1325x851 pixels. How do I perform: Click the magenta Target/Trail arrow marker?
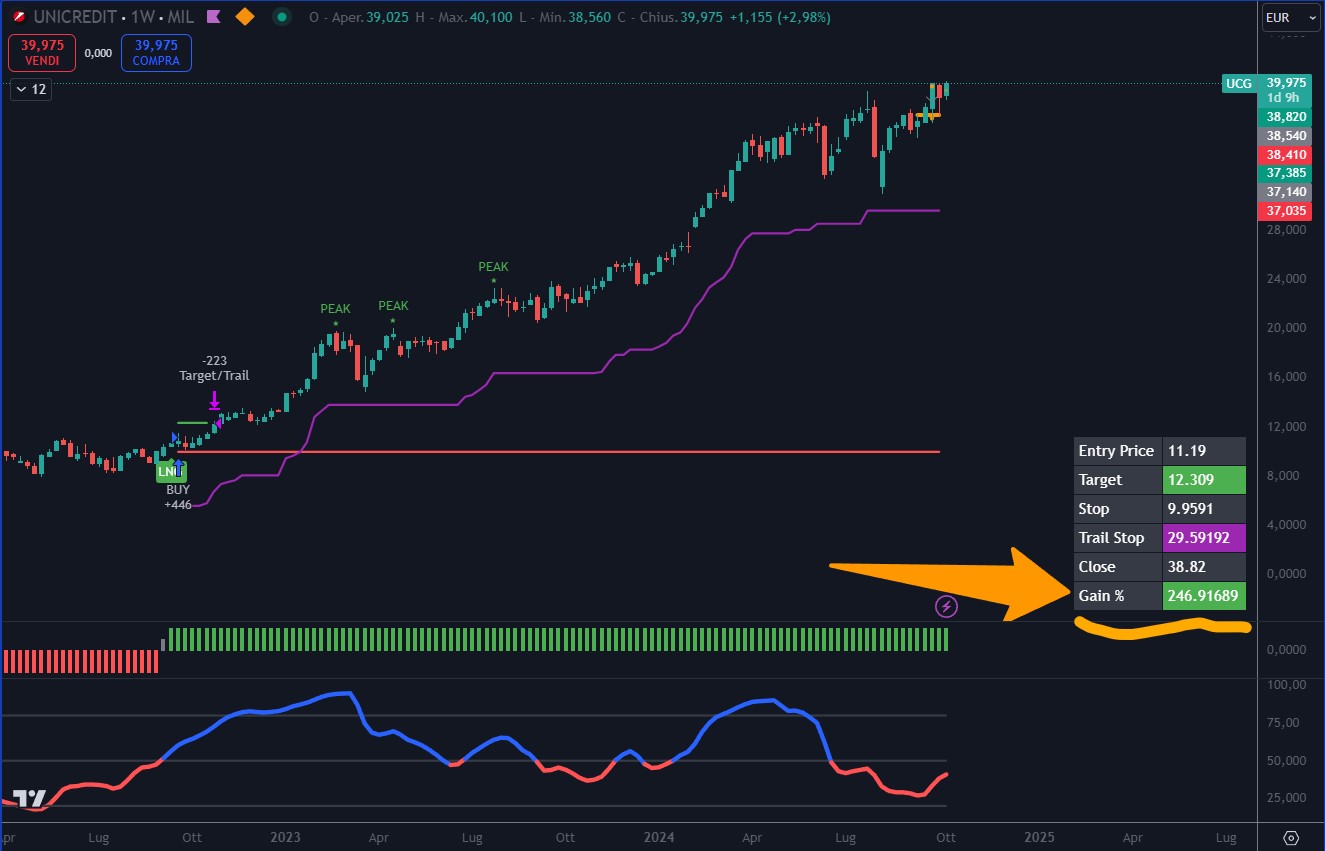[214, 401]
